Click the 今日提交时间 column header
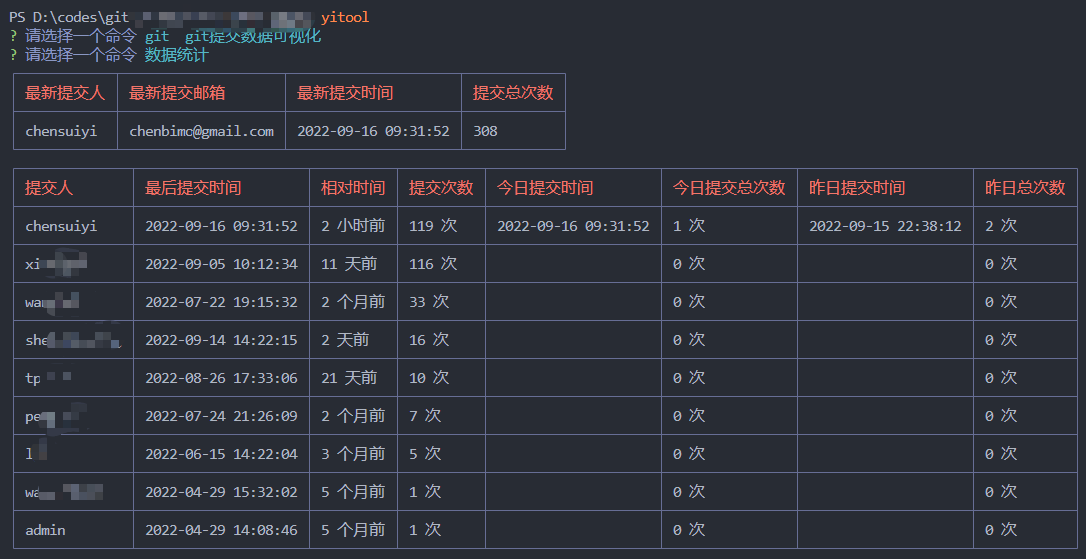The height and width of the screenshot is (559, 1086). point(545,188)
